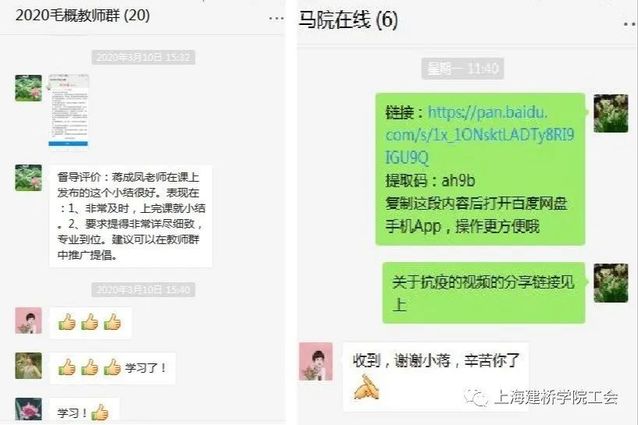Select the three thumbs-up emoji message

pos(90,323)
